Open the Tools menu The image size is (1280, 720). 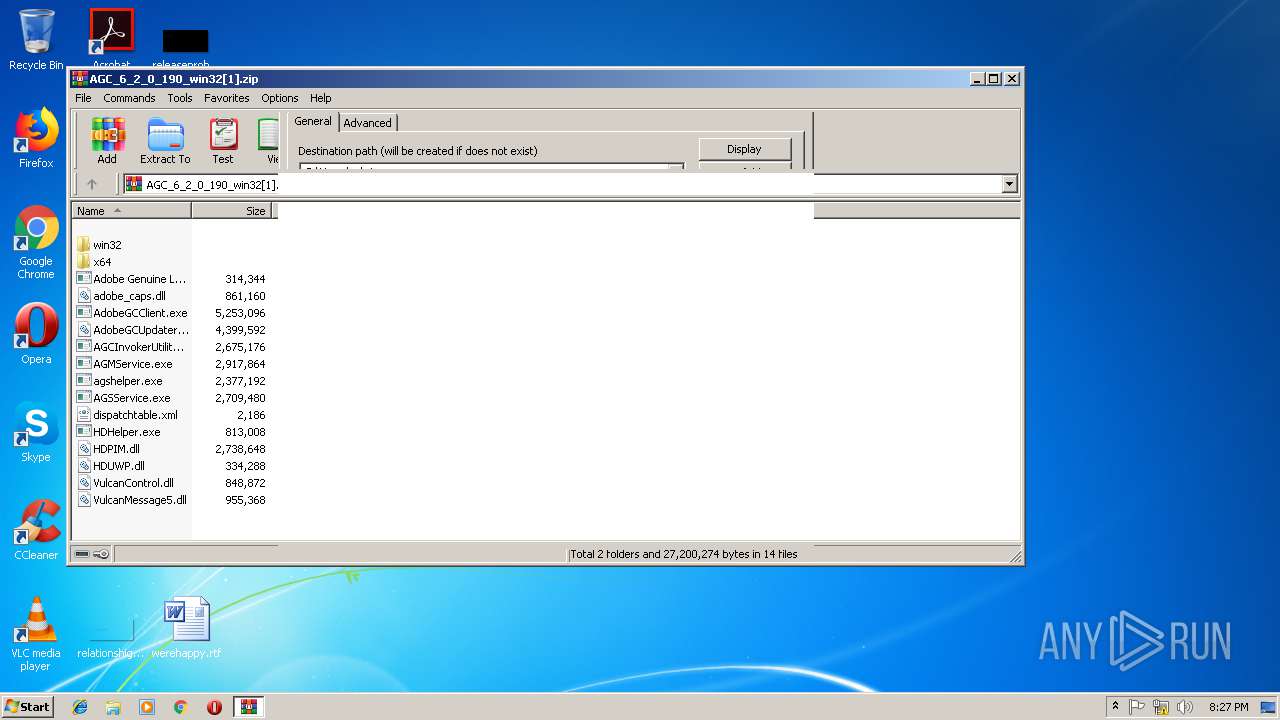tap(180, 98)
